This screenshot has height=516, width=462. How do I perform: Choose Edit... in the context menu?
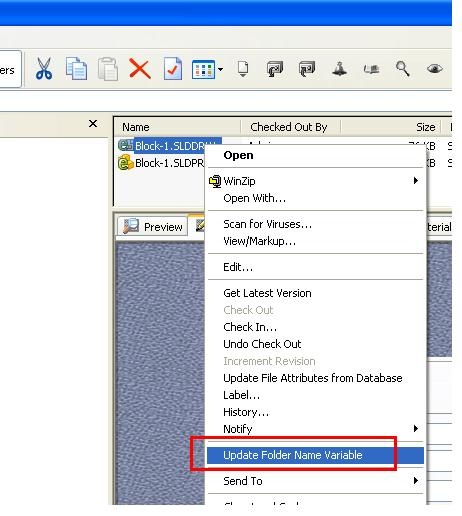tap(315, 267)
